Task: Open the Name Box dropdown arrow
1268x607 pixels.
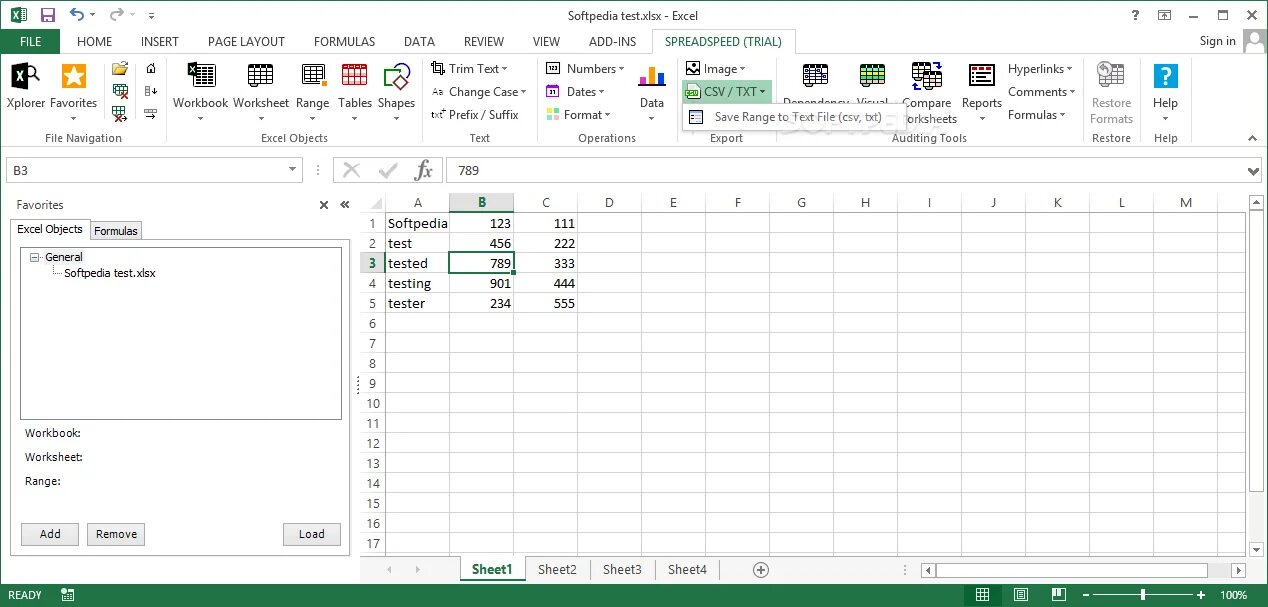Action: point(293,171)
